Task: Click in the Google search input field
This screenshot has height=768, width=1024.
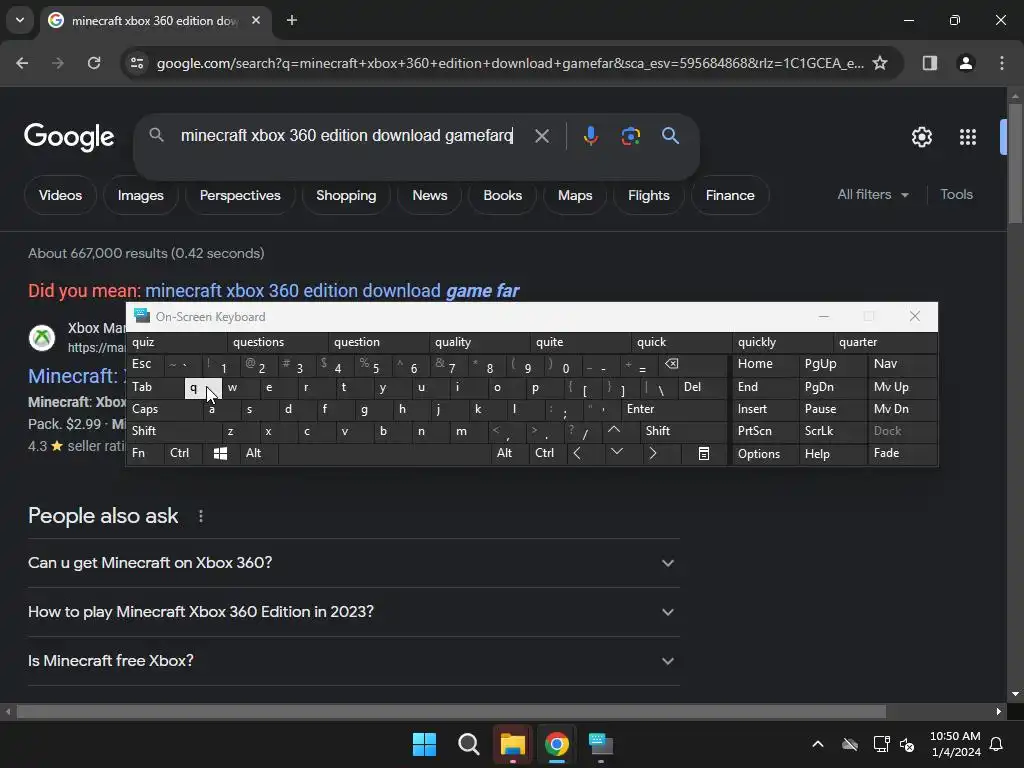Action: tap(349, 136)
